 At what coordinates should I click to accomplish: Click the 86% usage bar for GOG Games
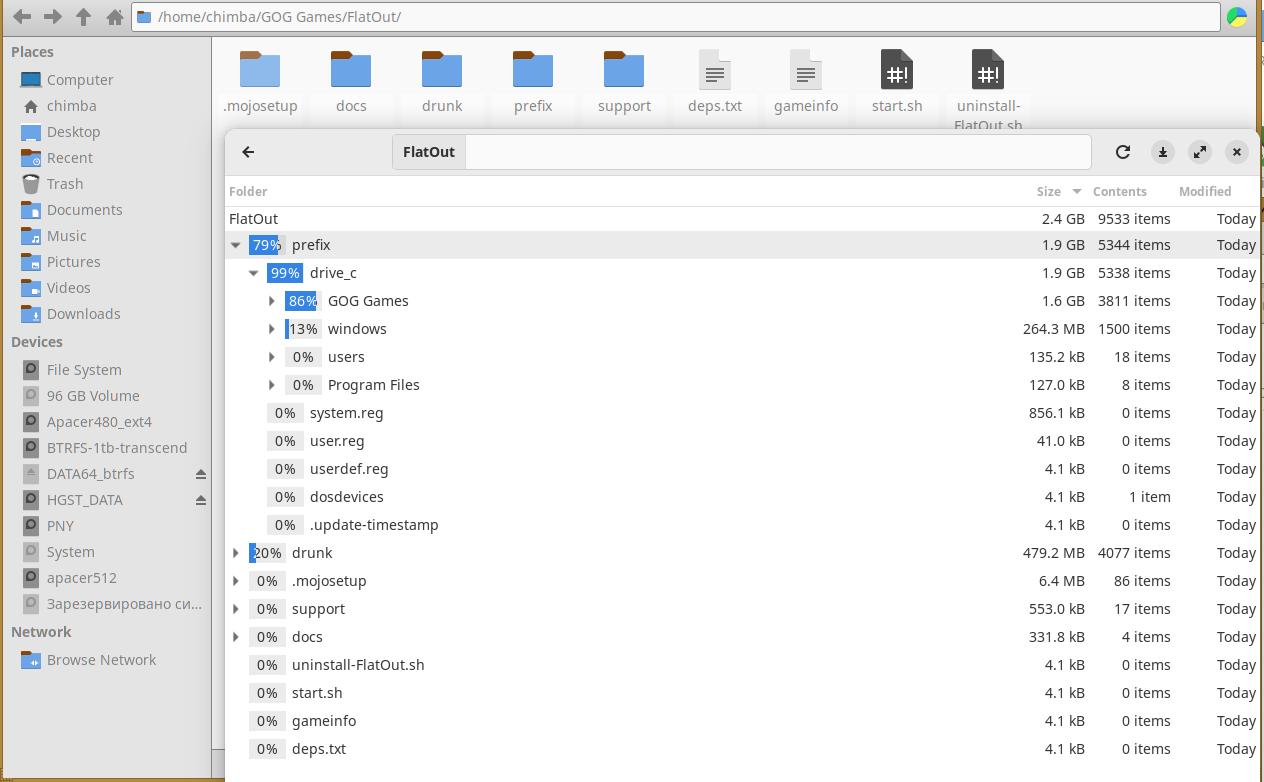pyautogui.click(x=302, y=301)
